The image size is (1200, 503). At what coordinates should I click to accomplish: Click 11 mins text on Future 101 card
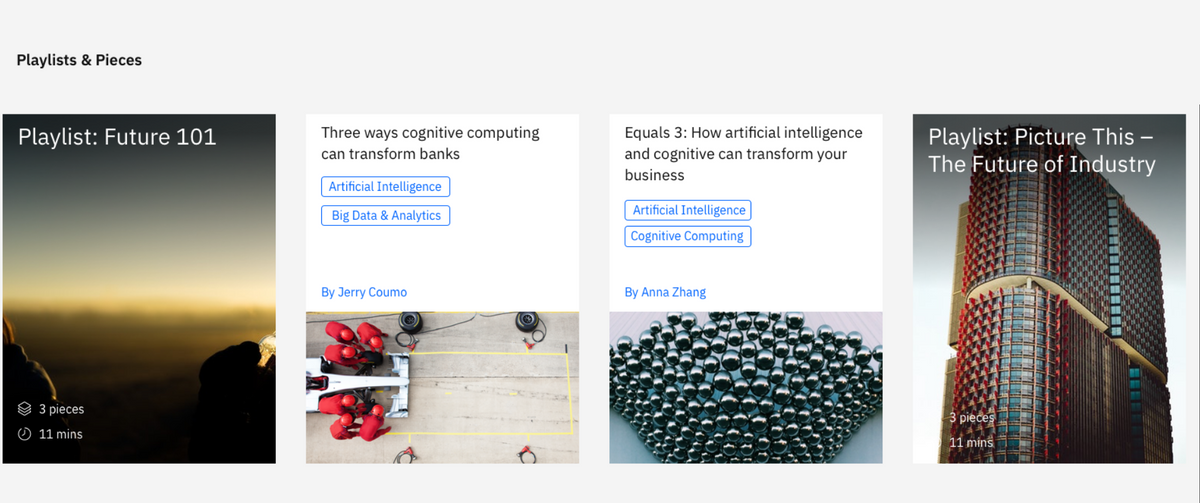pos(61,434)
